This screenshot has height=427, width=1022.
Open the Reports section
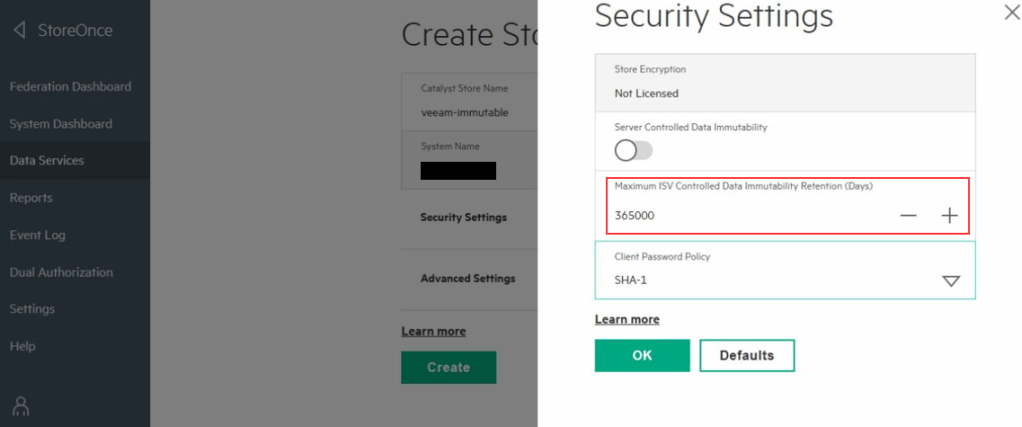pos(31,198)
